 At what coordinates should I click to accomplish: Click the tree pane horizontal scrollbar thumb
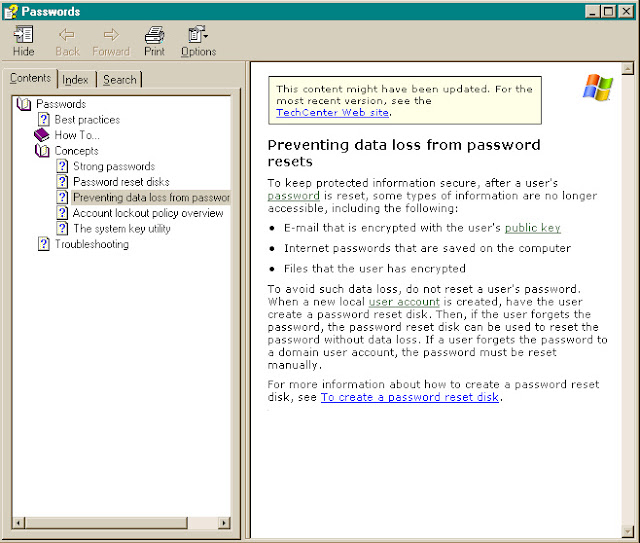pyautogui.click(x=106, y=523)
